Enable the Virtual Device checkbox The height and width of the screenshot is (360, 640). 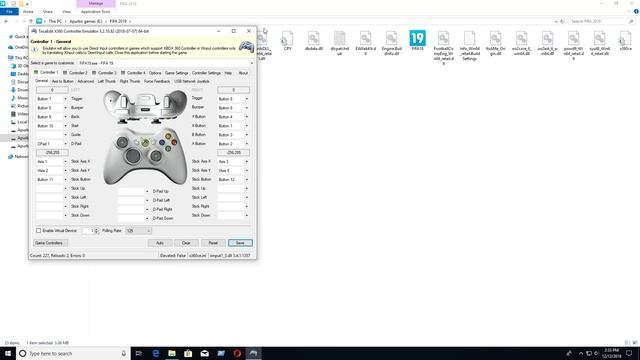(38, 231)
